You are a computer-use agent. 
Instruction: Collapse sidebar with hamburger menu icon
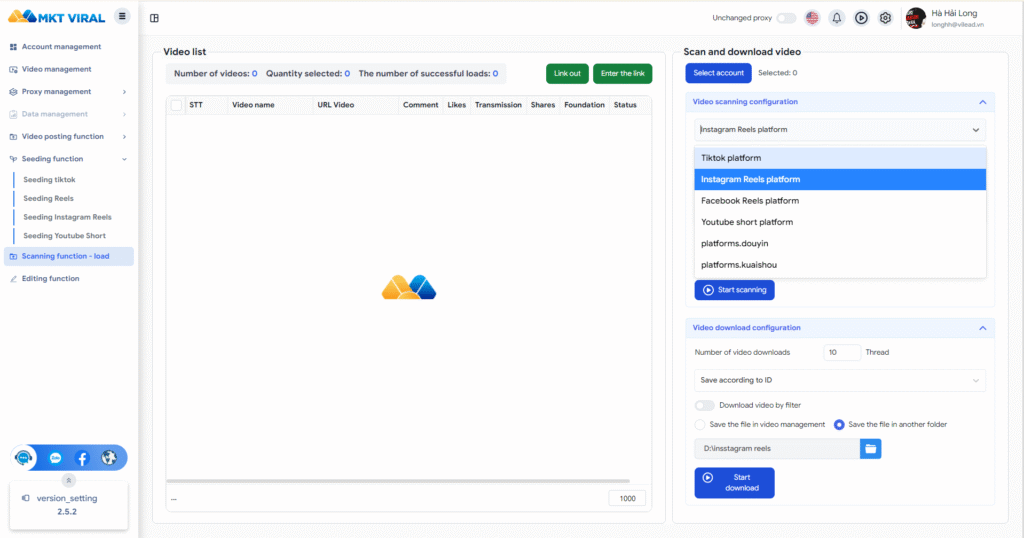tap(122, 16)
